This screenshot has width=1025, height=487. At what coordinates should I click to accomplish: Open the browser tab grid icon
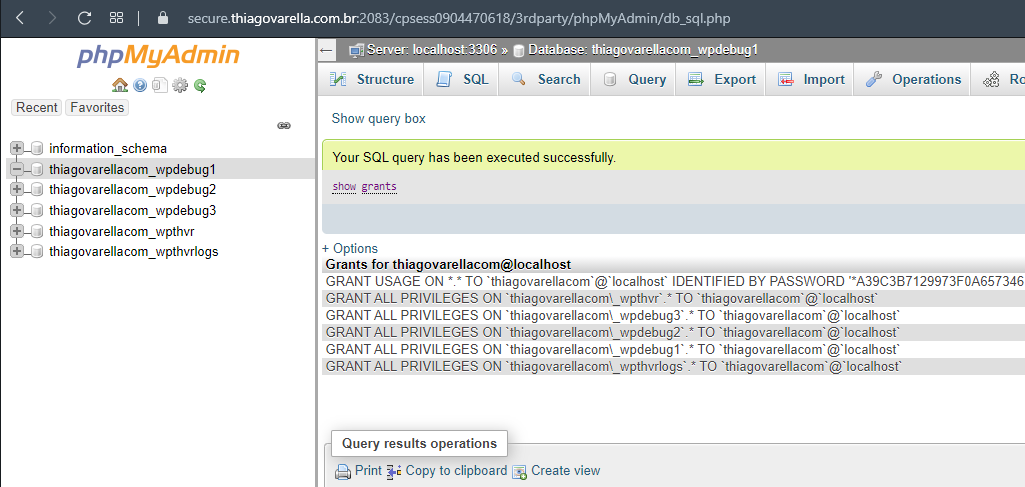(x=116, y=18)
